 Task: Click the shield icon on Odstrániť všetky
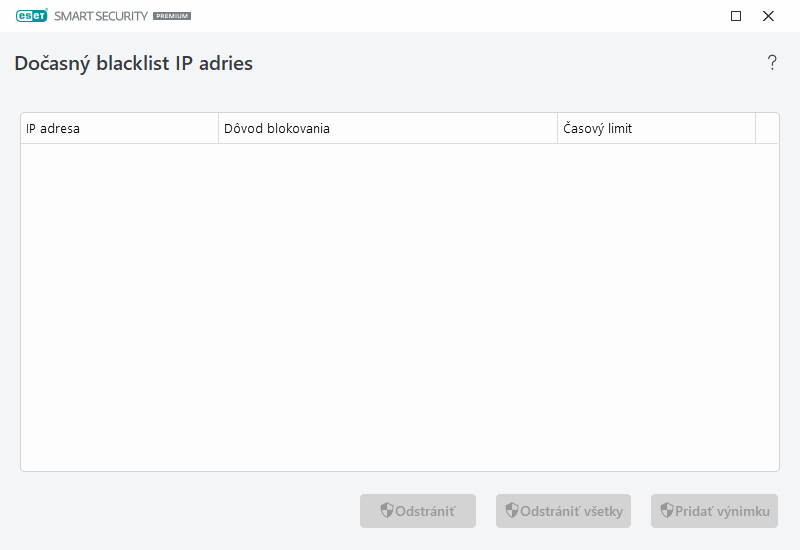(512, 511)
